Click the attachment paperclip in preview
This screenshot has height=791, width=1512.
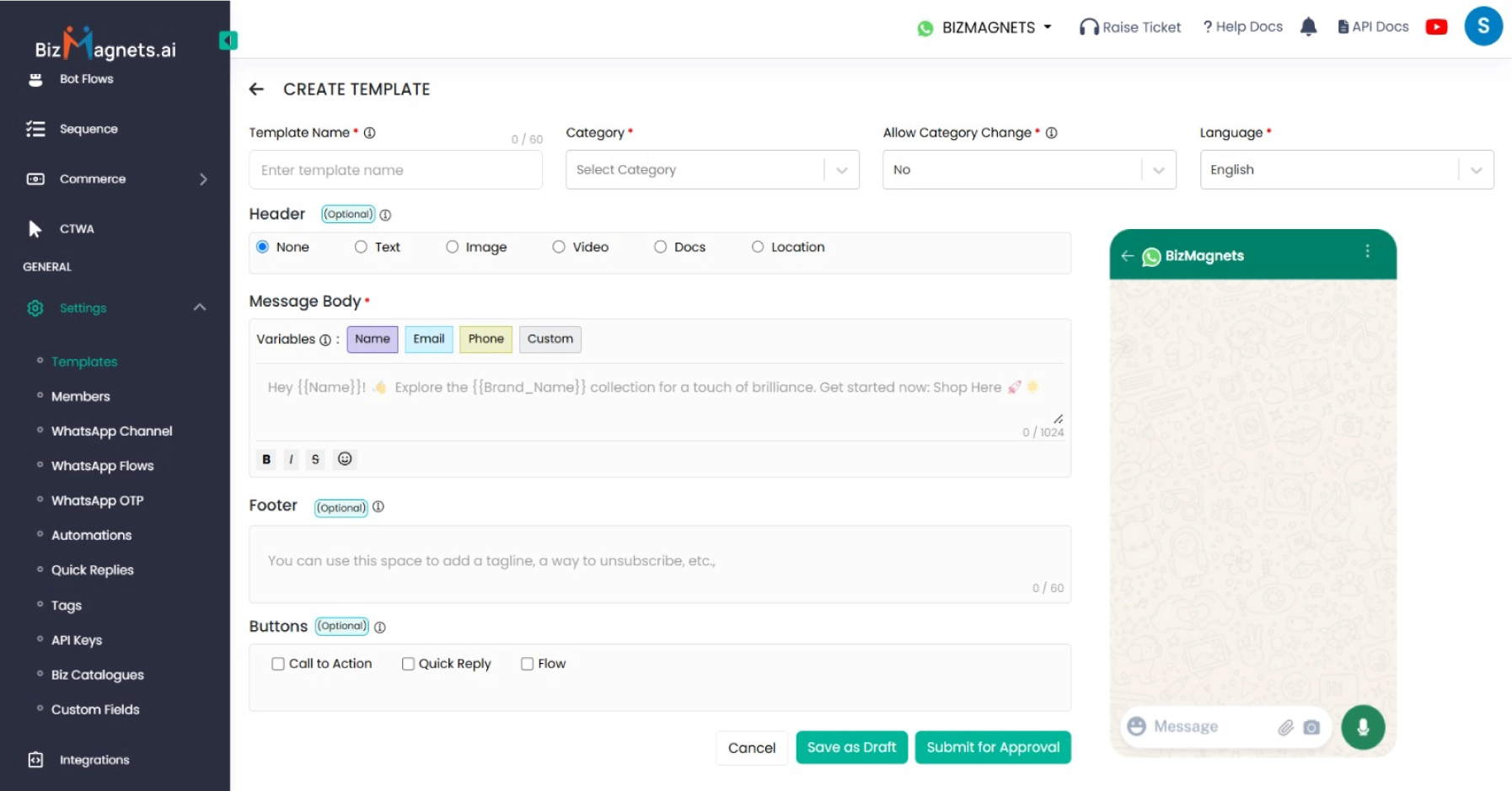[x=1285, y=727]
